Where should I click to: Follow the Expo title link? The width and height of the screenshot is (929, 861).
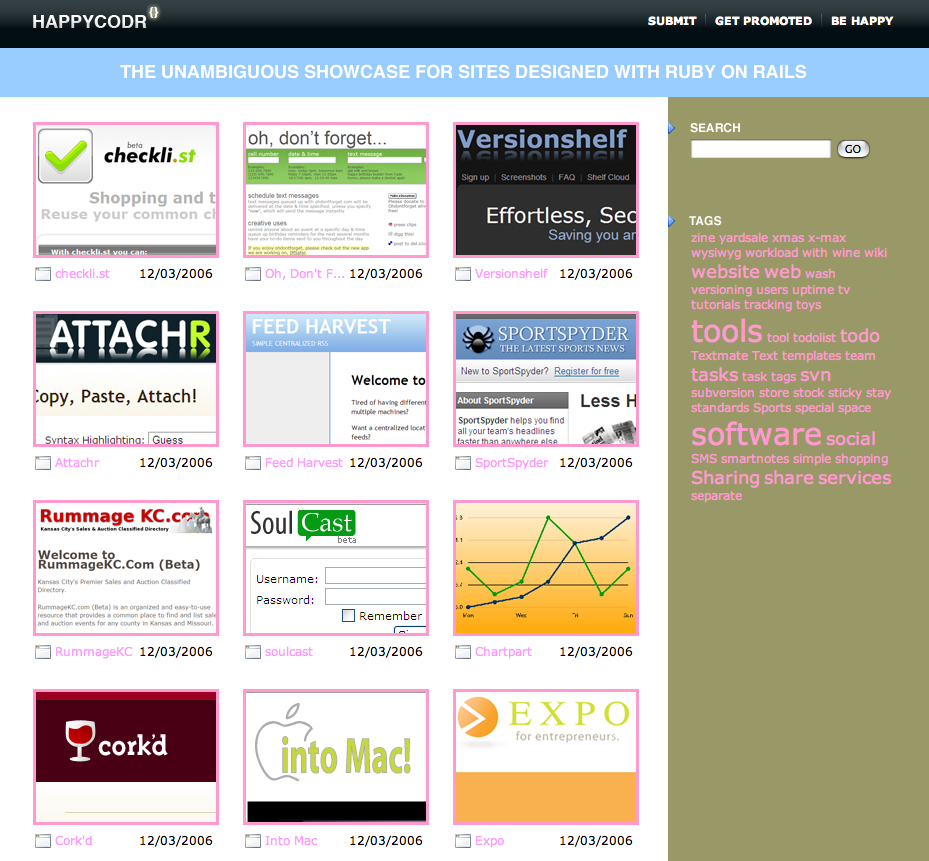pyautogui.click(x=489, y=841)
